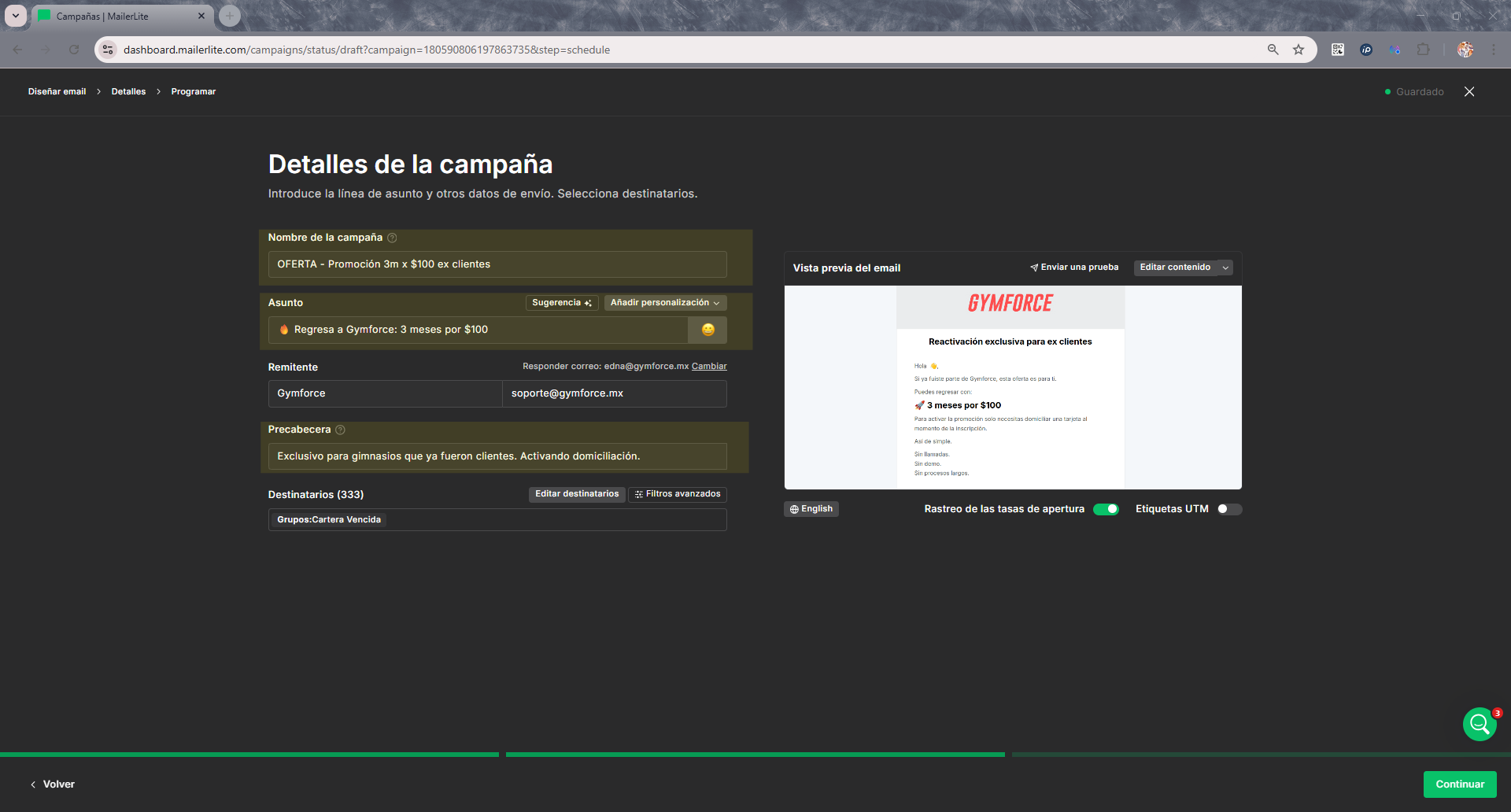The image size is (1511, 812).
Task: Enable the Etiquetas UTM toggle
Action: (x=1228, y=509)
